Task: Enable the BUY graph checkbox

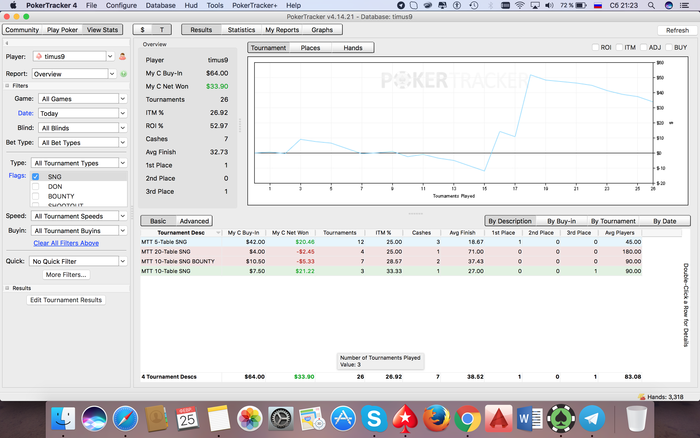Action: pos(669,47)
